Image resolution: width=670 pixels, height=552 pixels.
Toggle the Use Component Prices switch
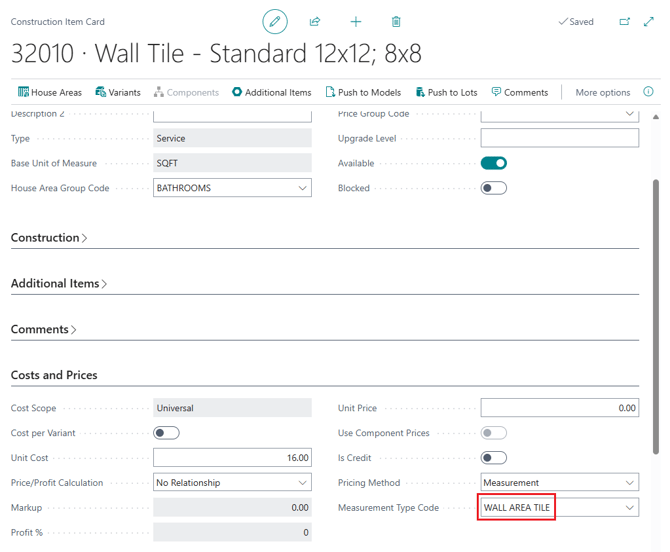pos(494,433)
